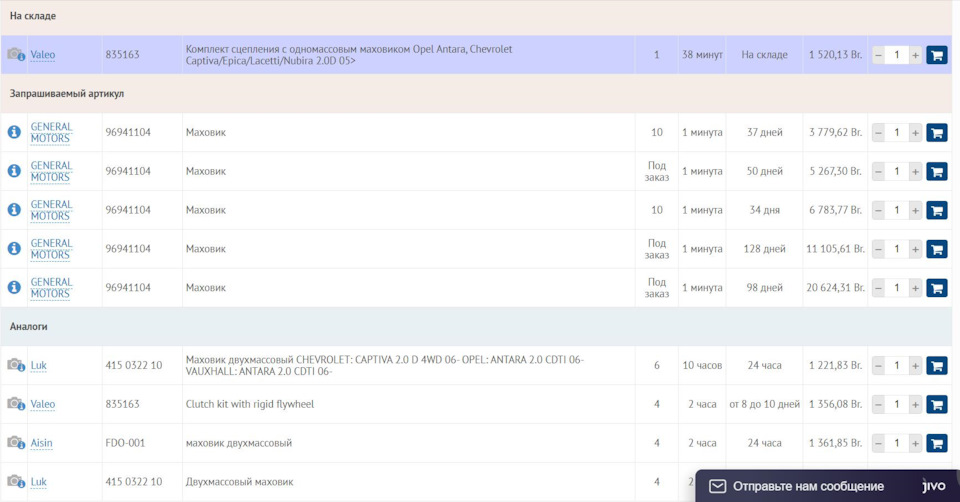960x502 pixels.
Task: Select 38 минут update time cell
Action: (702, 54)
